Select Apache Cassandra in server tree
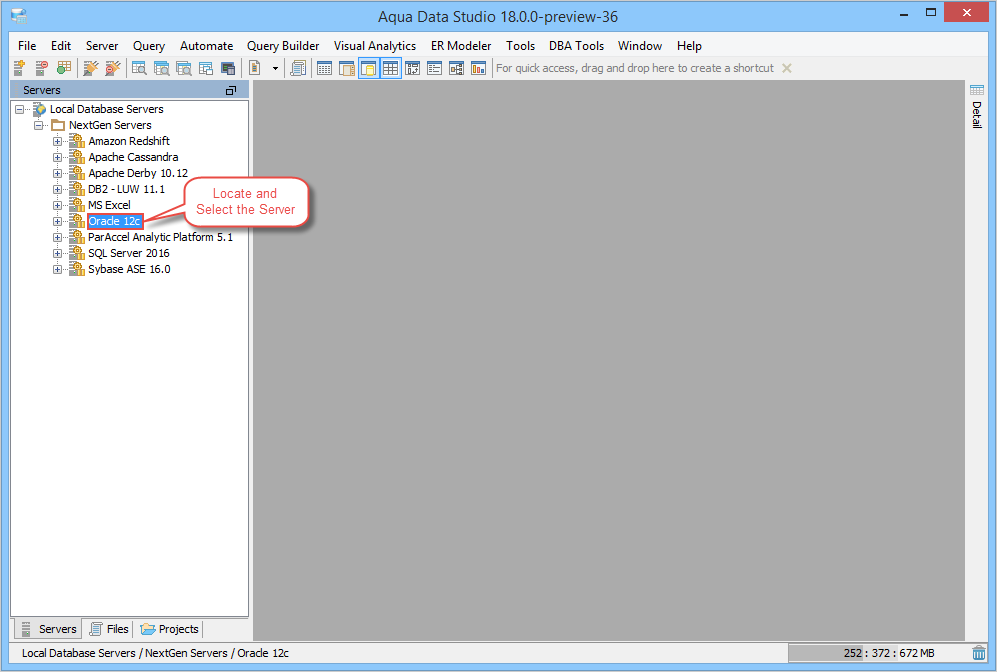This screenshot has width=997, height=672. pos(133,157)
